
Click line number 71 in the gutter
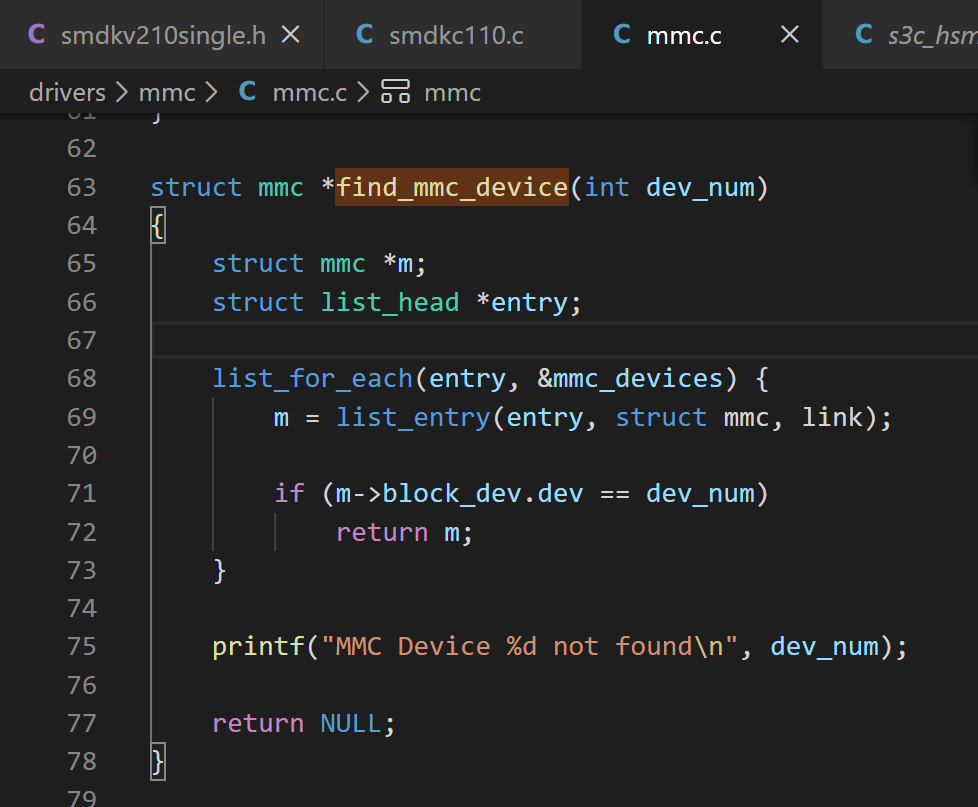point(82,493)
